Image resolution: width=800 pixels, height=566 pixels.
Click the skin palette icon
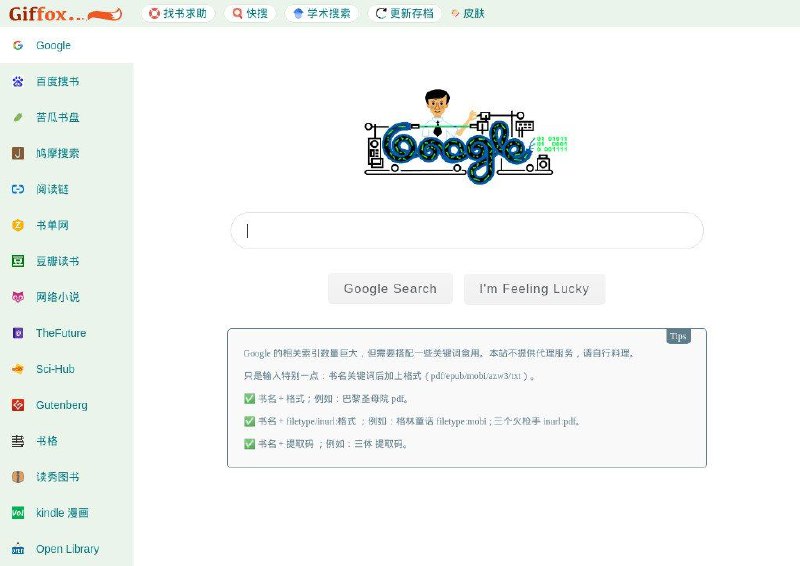pyautogui.click(x=455, y=14)
